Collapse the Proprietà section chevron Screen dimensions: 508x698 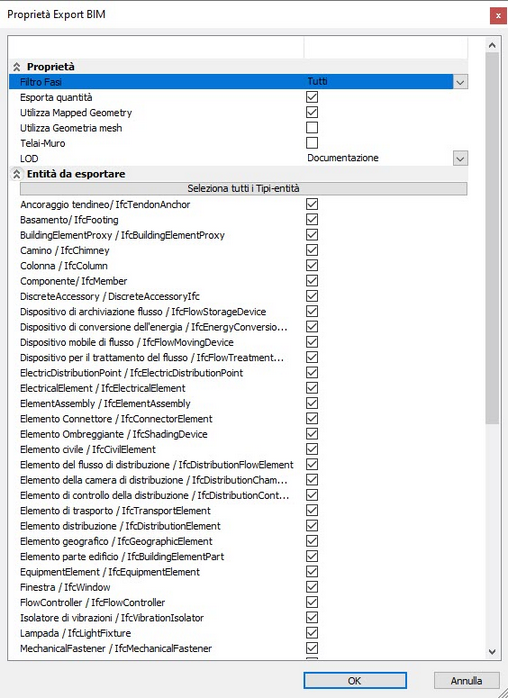16,67
